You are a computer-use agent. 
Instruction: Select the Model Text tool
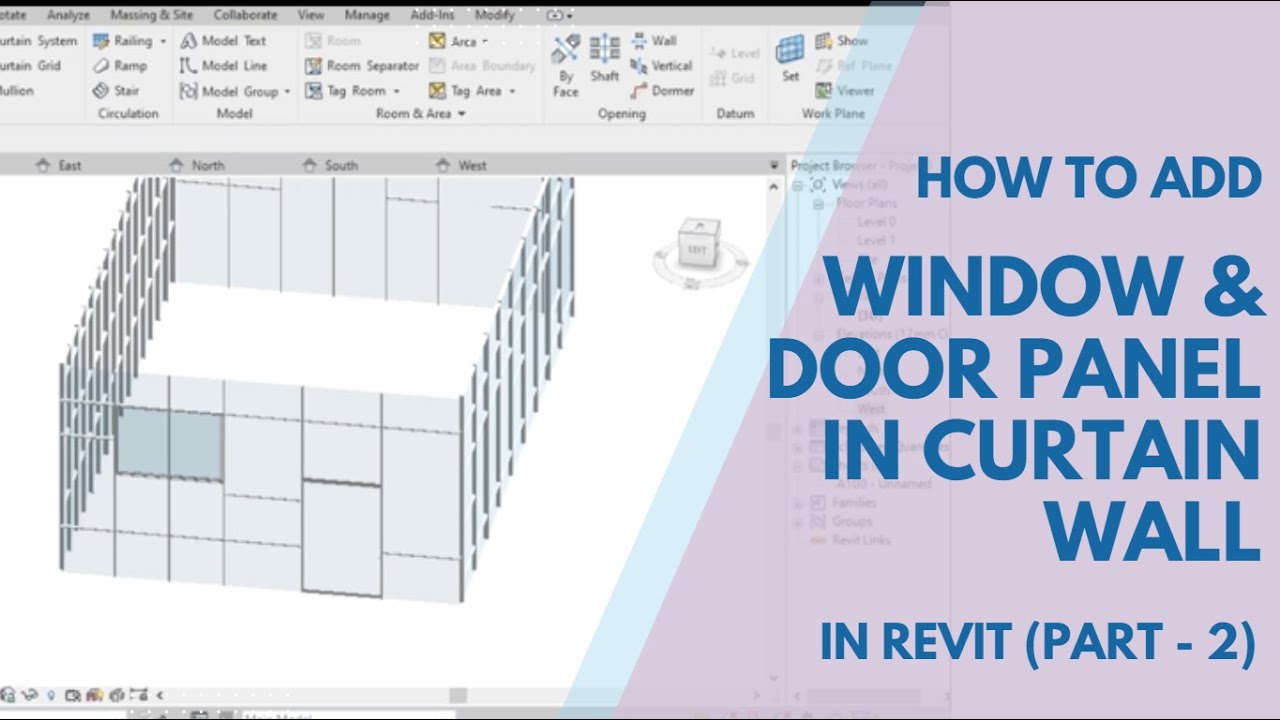(223, 41)
